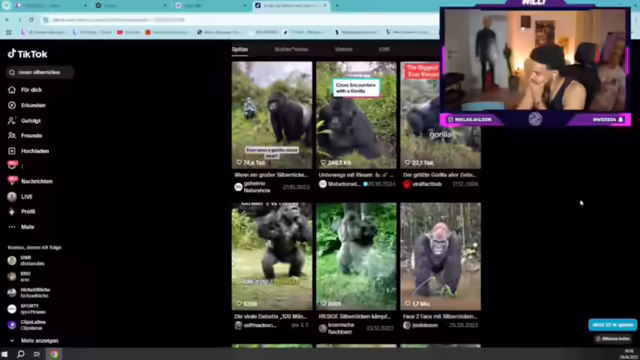Open the Close Encounters with a Gorilla video
The width and height of the screenshot is (640, 360).
pyautogui.click(x=356, y=115)
